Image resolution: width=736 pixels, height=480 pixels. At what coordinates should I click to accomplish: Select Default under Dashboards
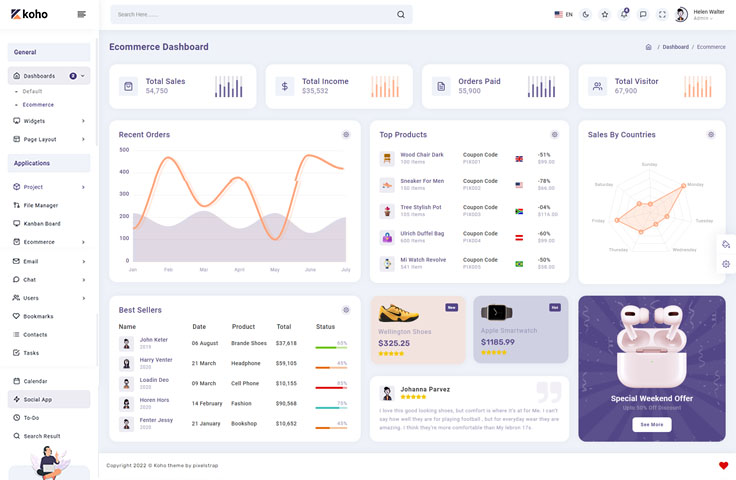pyautogui.click(x=32, y=91)
